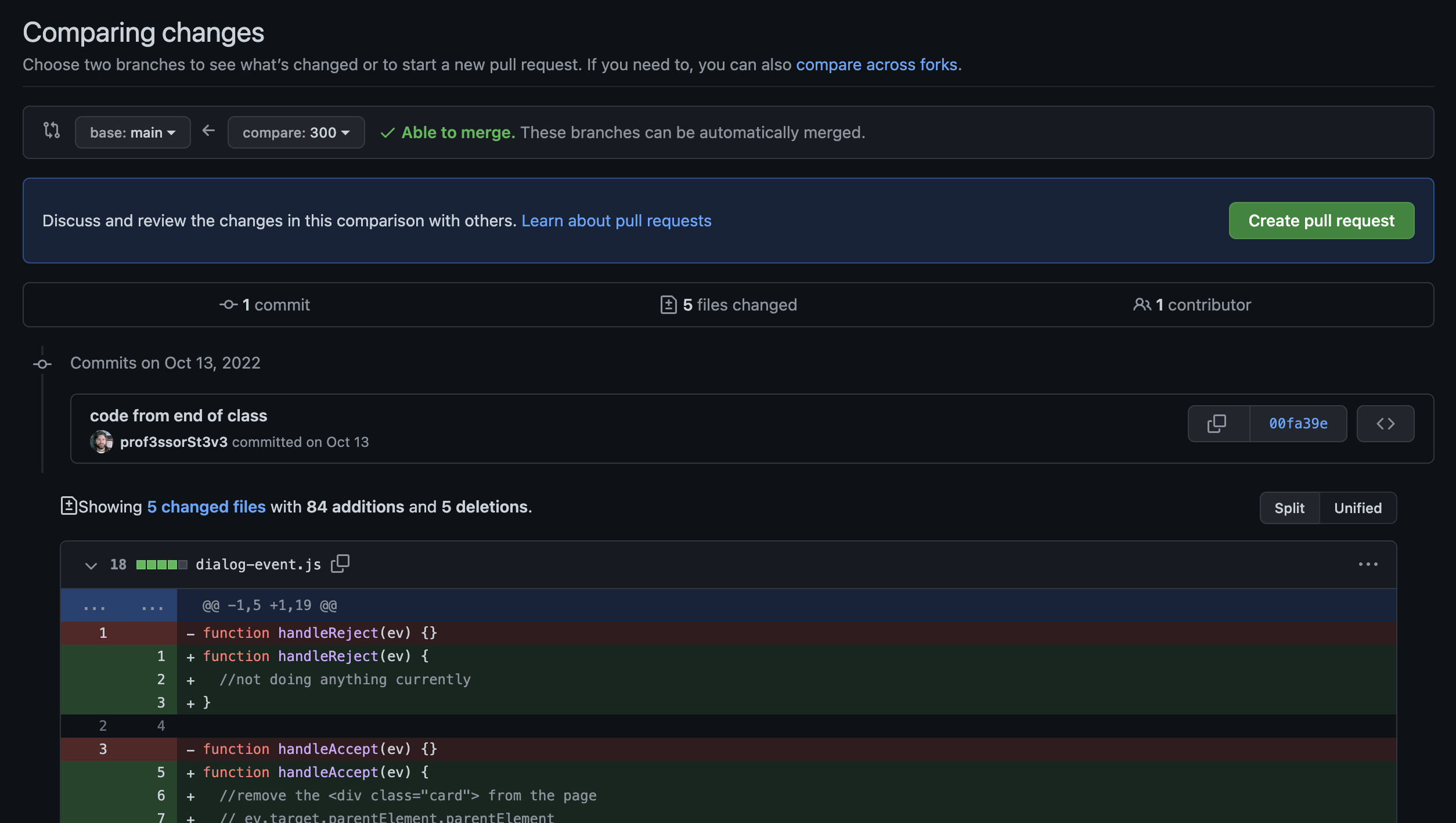1456x823 pixels.
Task: Open compare across forks link
Action: (876, 64)
